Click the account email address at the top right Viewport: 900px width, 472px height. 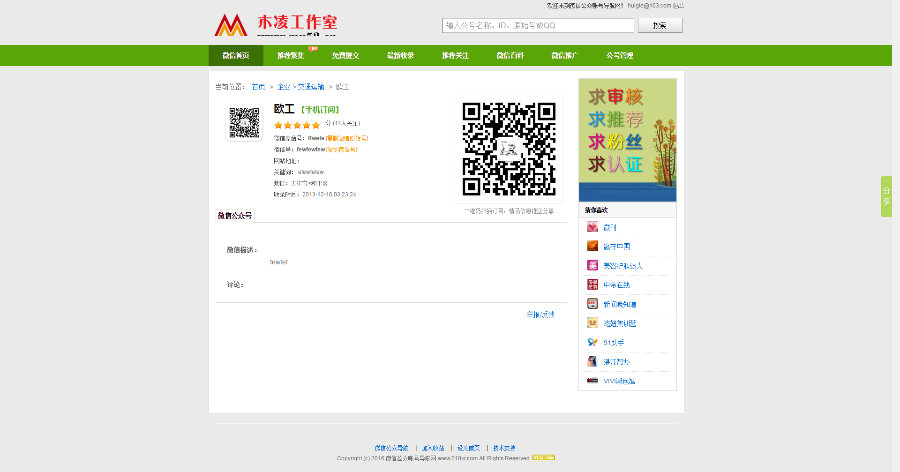tap(649, 6)
